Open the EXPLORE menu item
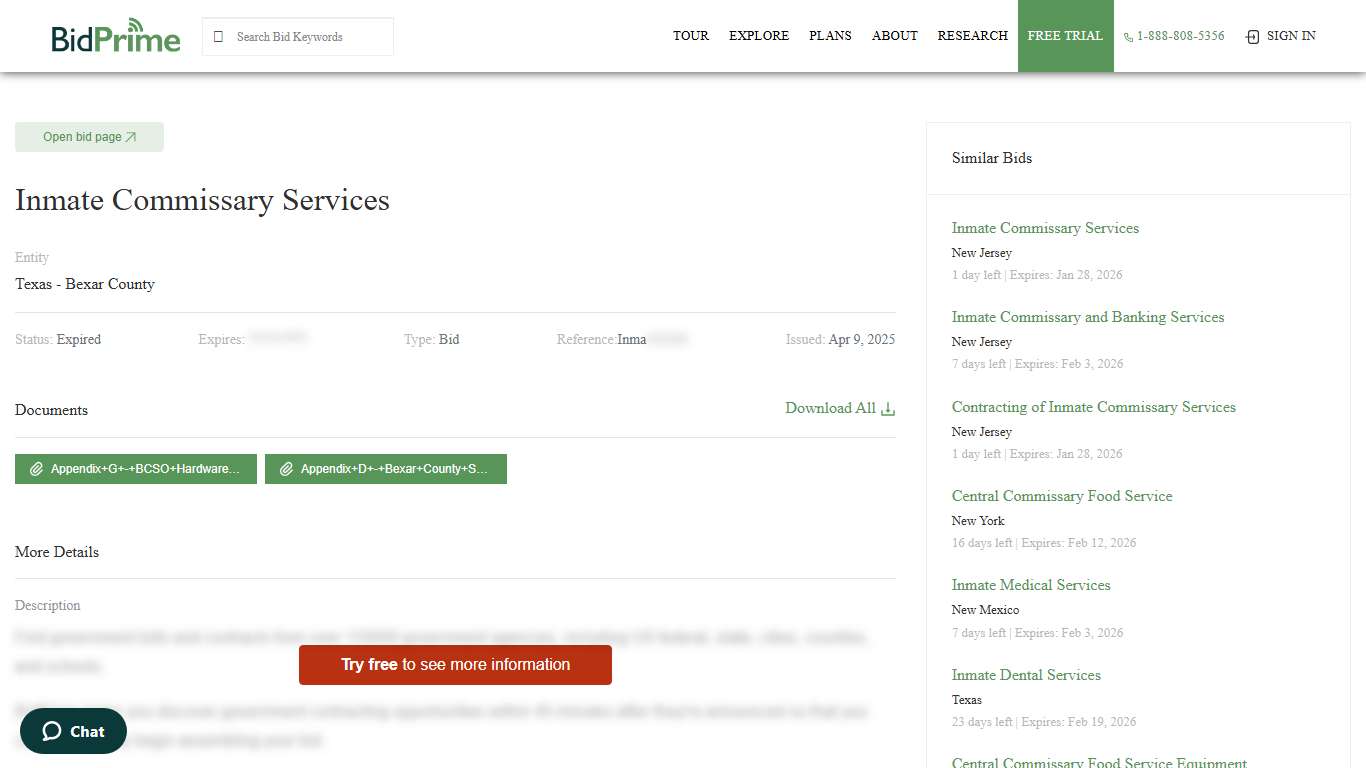This screenshot has width=1366, height=768. click(x=759, y=36)
